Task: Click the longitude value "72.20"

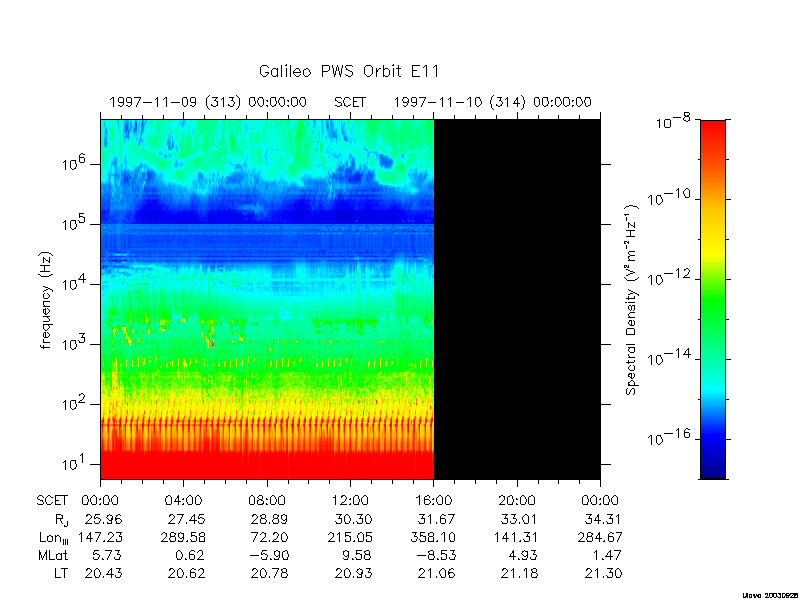Action: coord(269,537)
